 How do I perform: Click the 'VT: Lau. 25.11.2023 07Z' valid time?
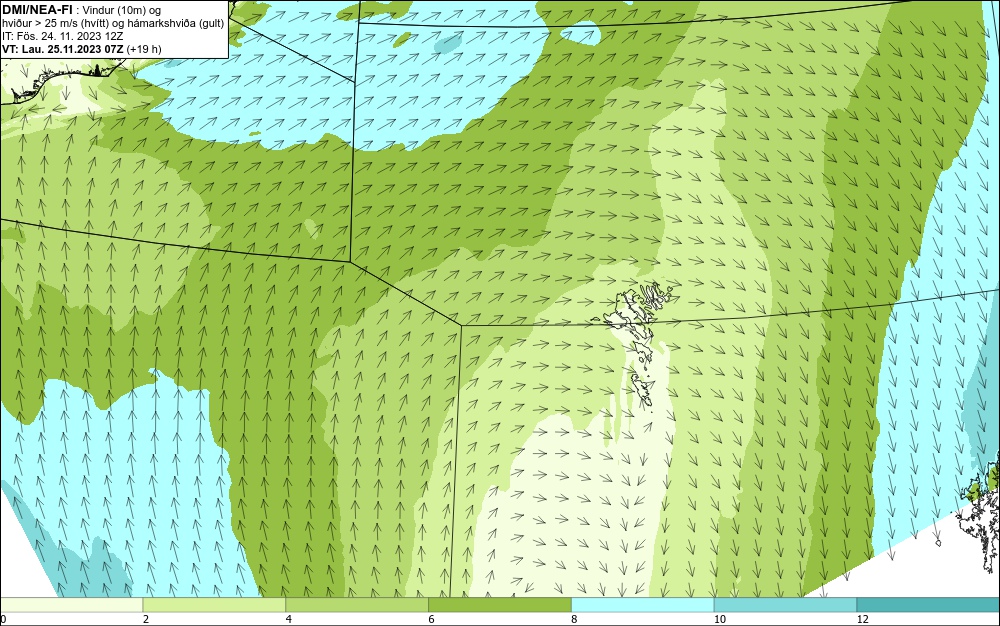tap(62, 49)
